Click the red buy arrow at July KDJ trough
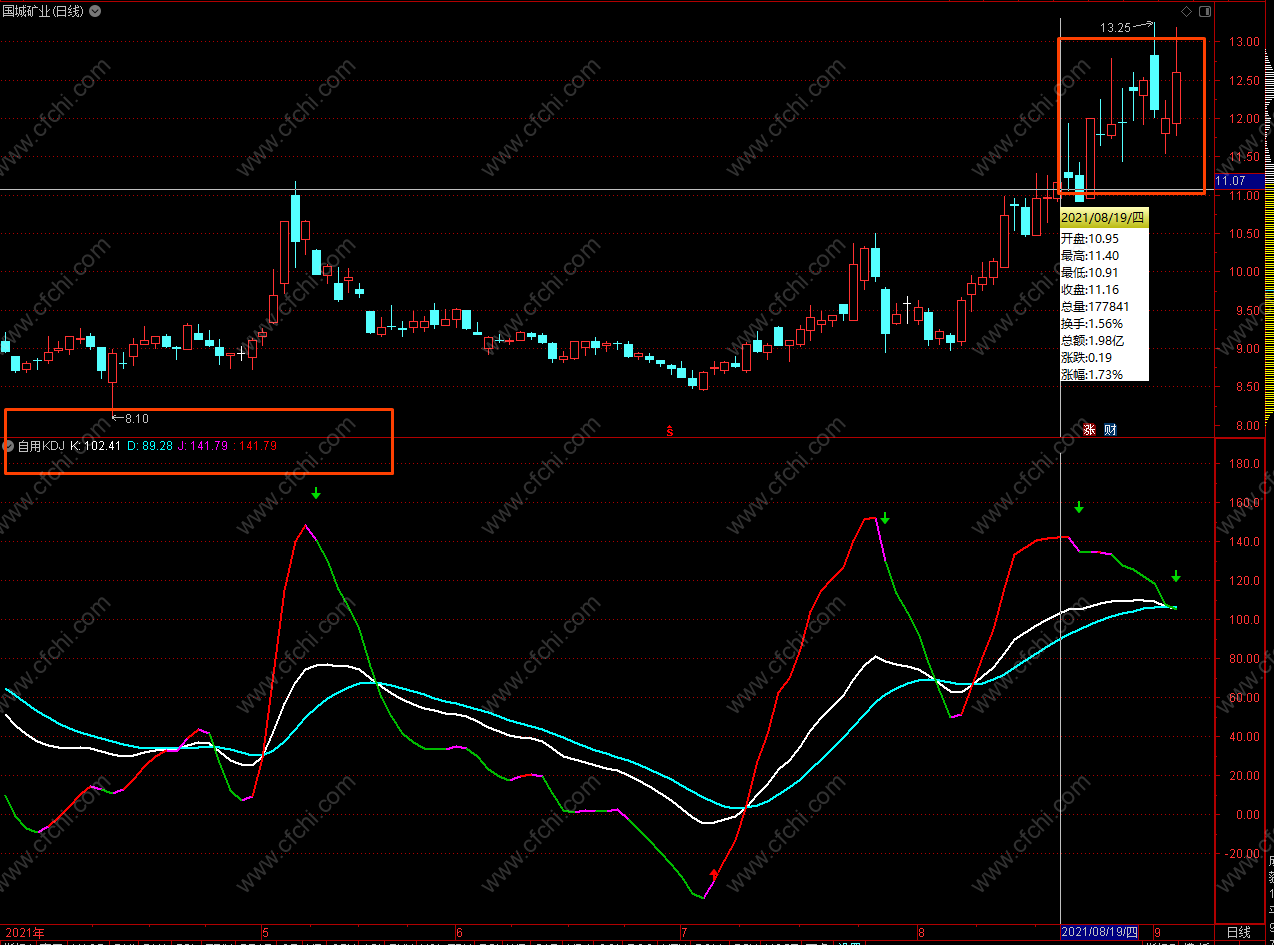 click(713, 875)
